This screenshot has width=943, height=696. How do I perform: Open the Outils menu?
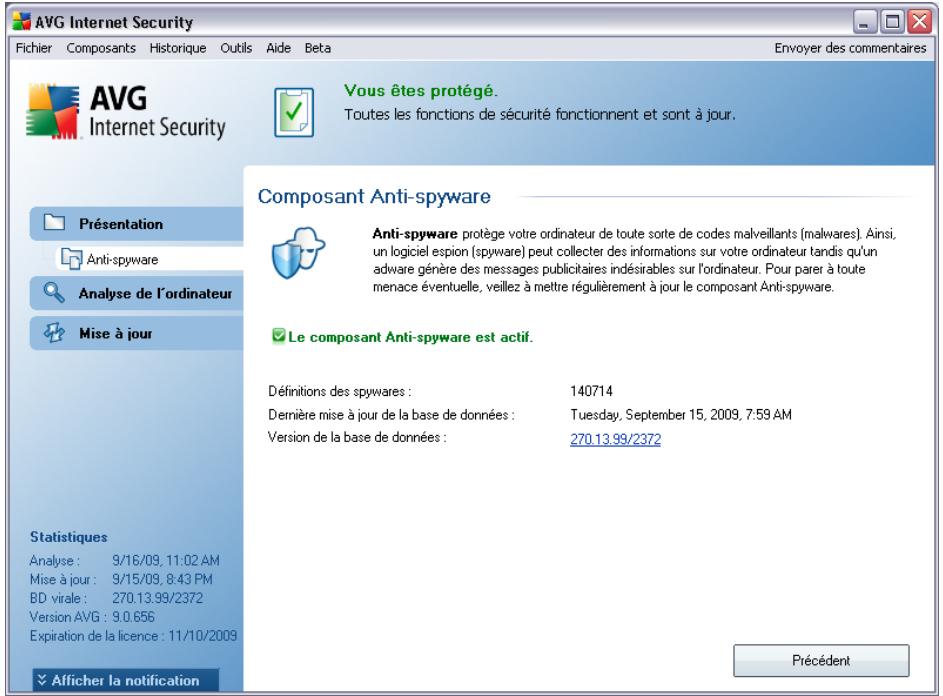pos(236,48)
